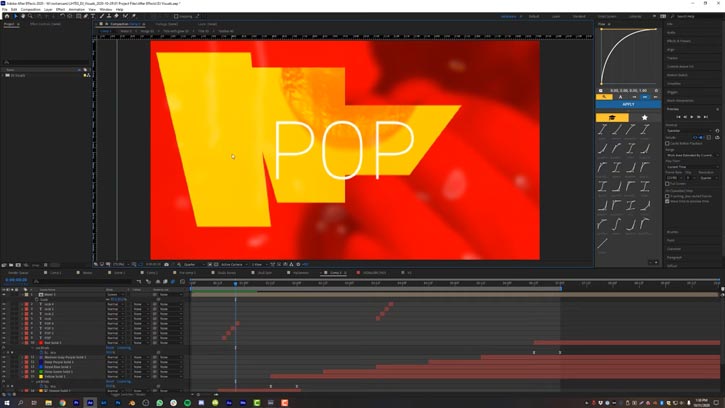Toggle If caching, play cached frames checkbox
The width and height of the screenshot is (725, 408).
click(667, 196)
